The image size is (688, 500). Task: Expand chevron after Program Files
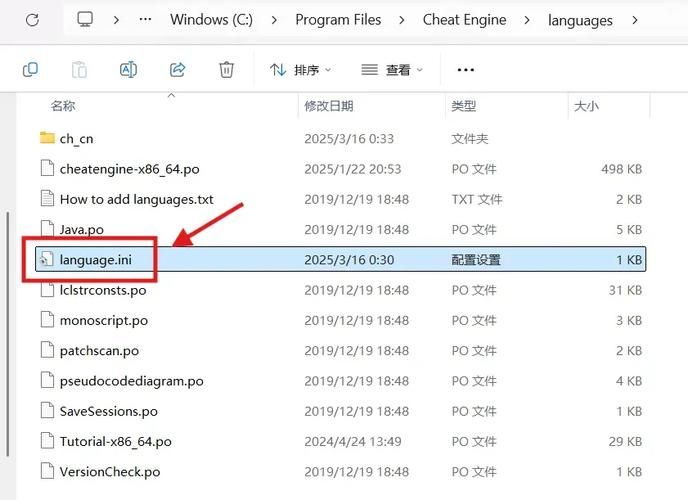click(402, 20)
